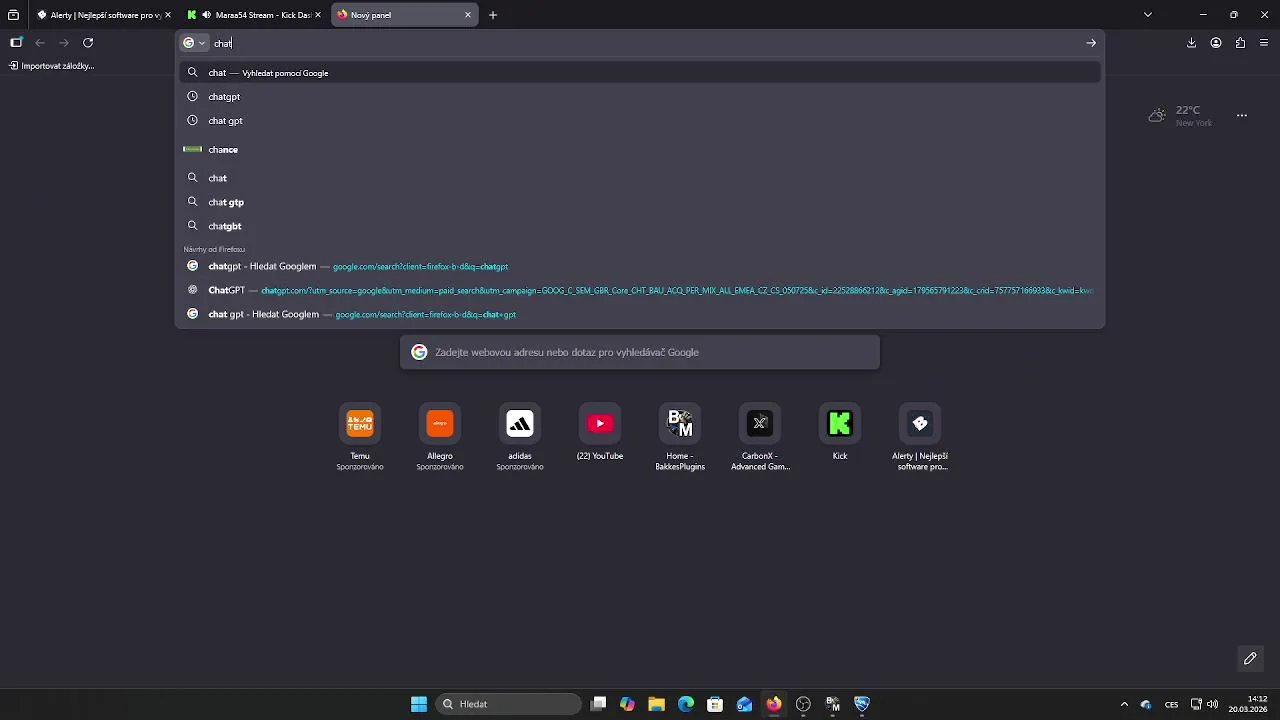Show hidden system tray icons
Image resolution: width=1280 pixels, height=720 pixels.
pyautogui.click(x=1124, y=704)
